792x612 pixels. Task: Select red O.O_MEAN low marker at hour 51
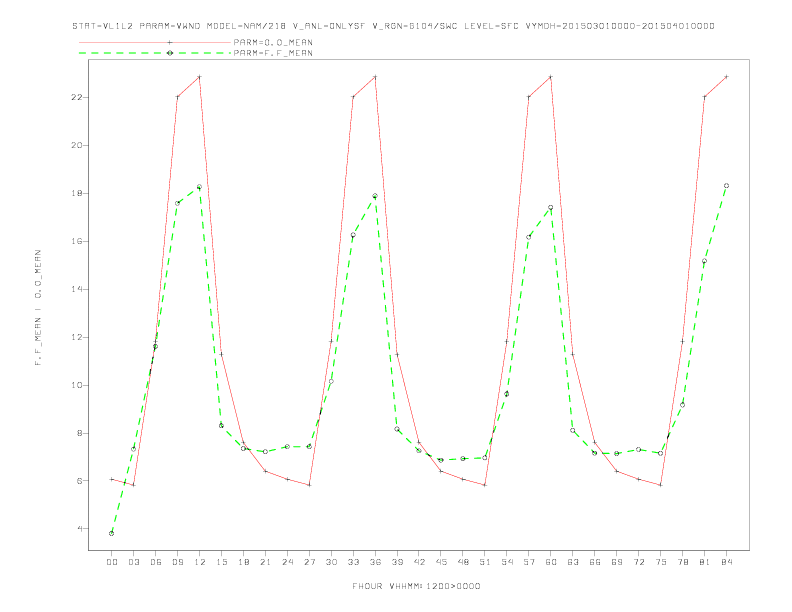[485, 485]
